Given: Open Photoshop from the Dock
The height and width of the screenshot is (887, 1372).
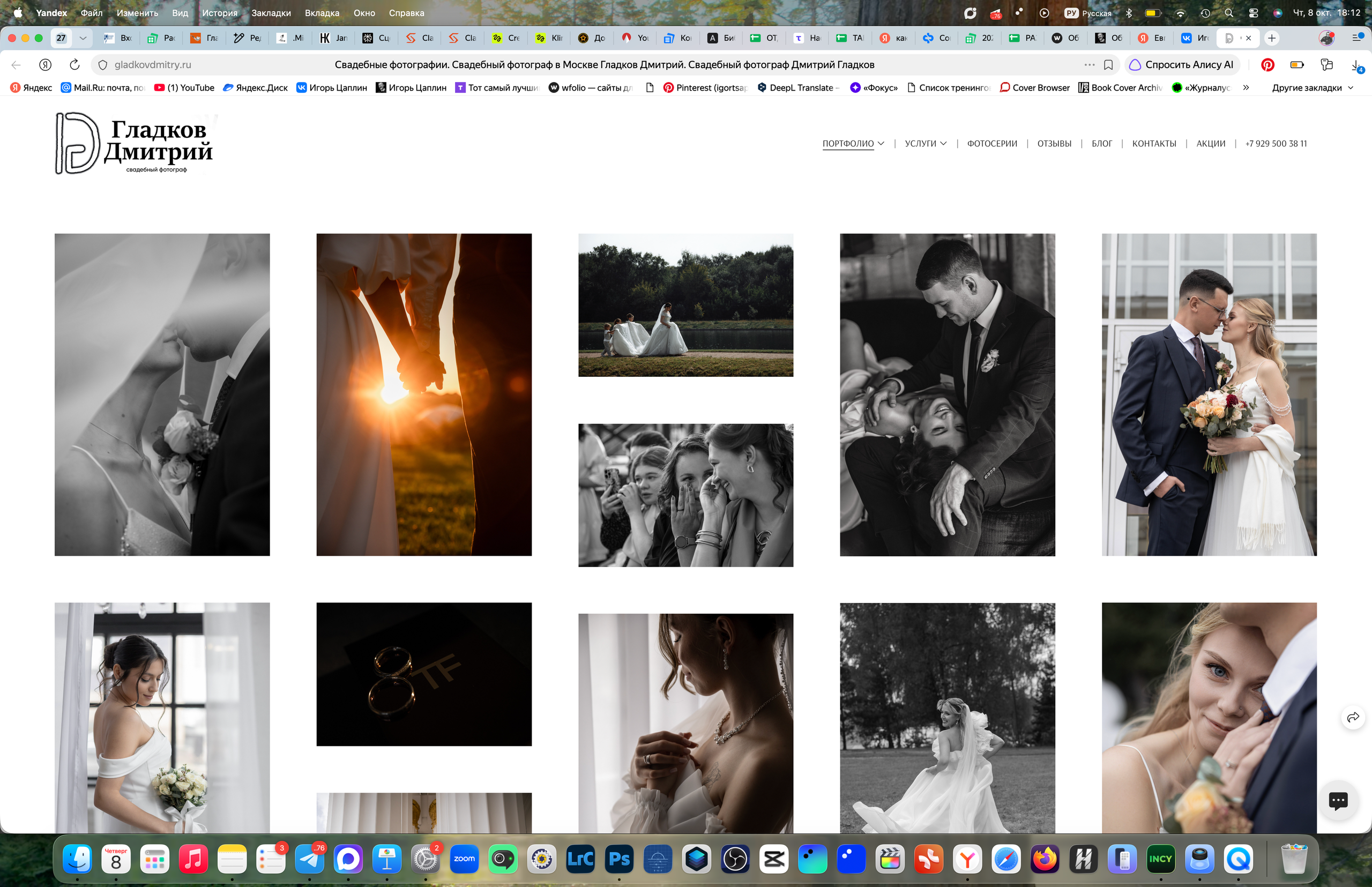Looking at the screenshot, I should point(619,859).
